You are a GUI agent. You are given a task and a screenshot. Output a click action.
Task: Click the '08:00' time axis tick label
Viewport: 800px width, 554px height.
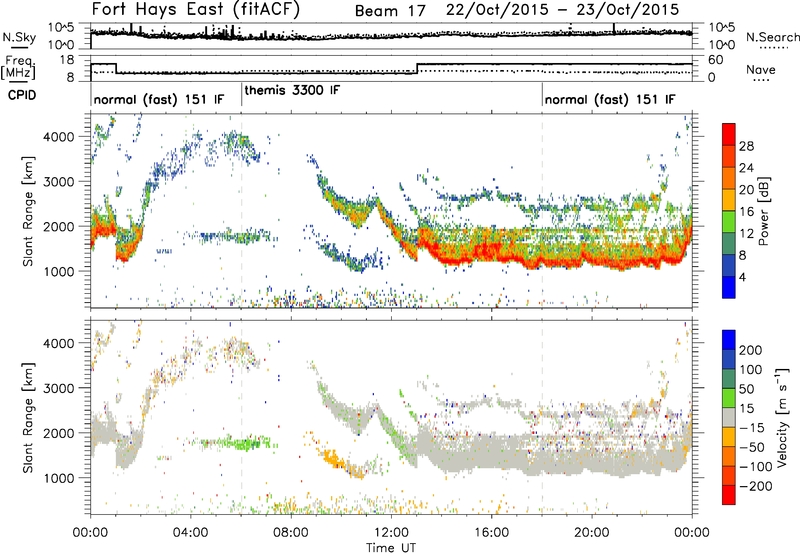pos(291,533)
